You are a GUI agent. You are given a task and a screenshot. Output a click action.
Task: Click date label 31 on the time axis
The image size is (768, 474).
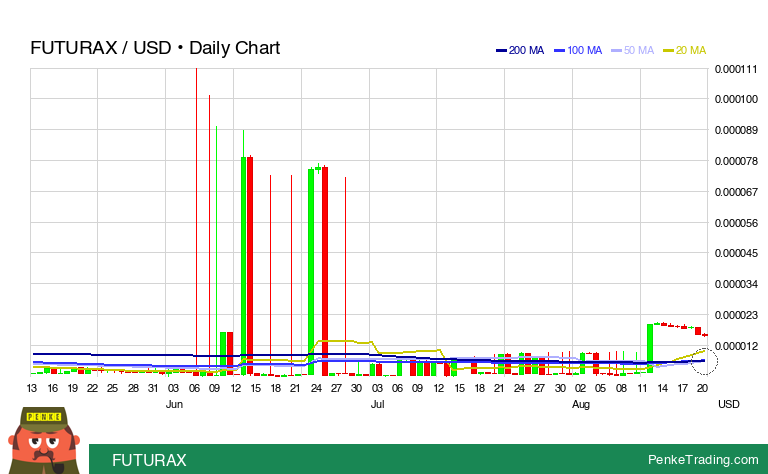(x=153, y=388)
